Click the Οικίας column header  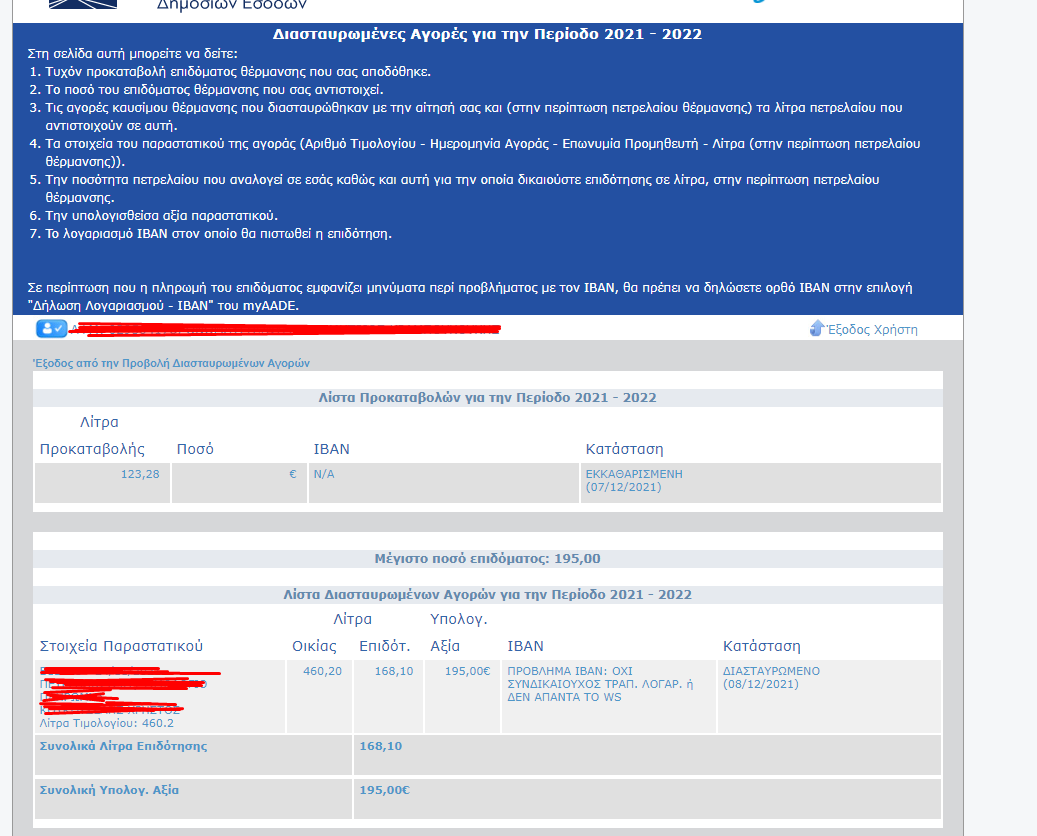[314, 646]
